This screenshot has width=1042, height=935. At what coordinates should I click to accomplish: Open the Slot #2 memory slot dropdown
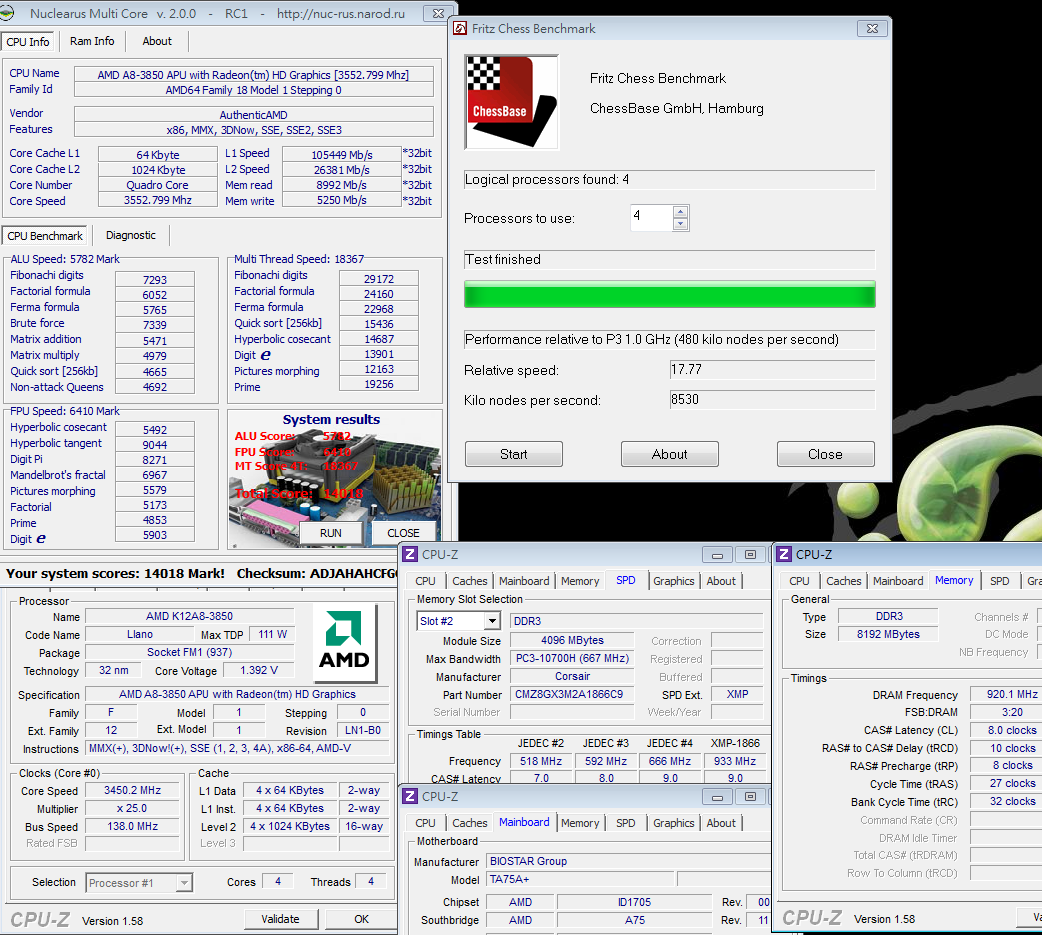(x=492, y=621)
